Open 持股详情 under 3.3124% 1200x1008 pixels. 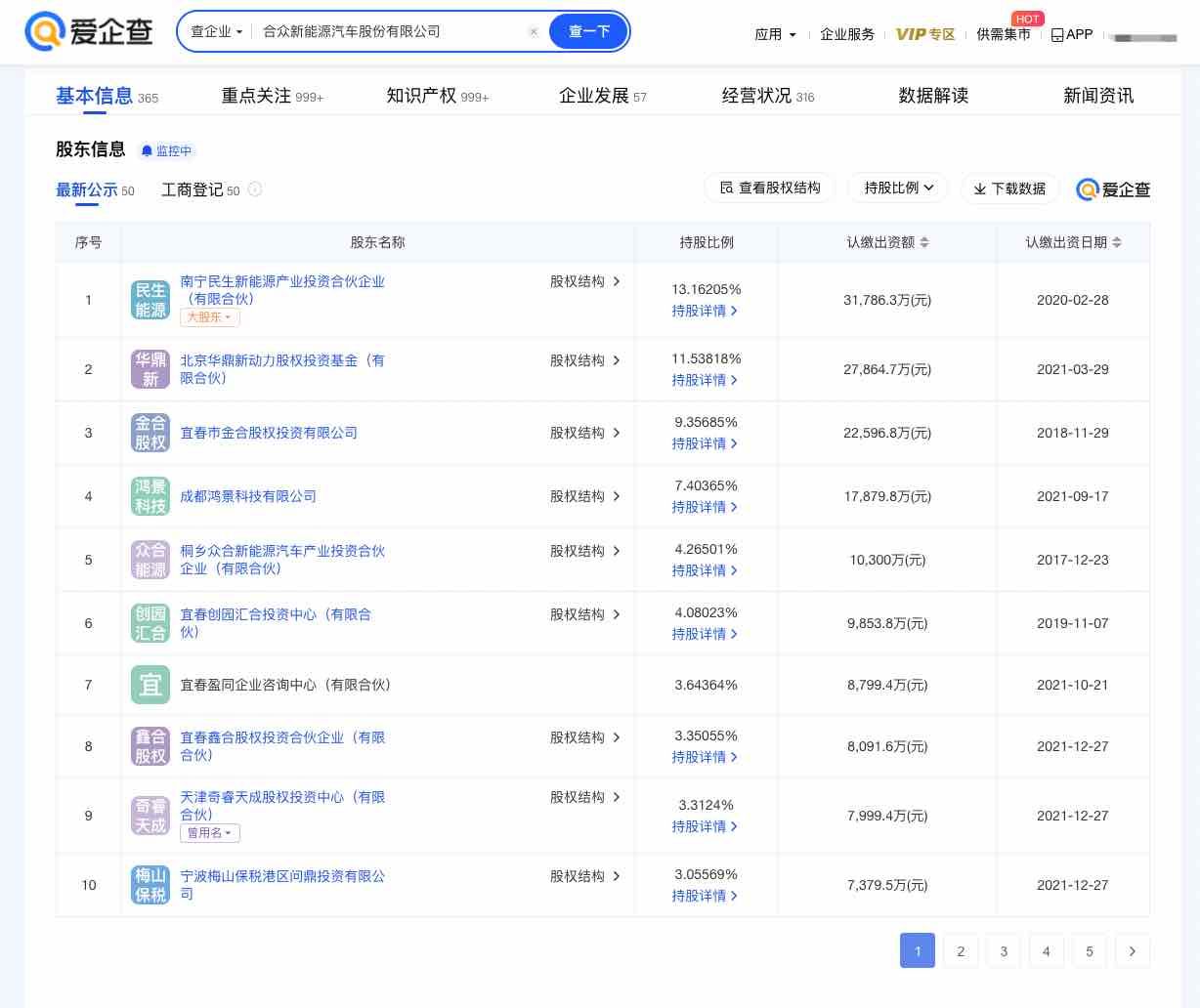coord(705,826)
